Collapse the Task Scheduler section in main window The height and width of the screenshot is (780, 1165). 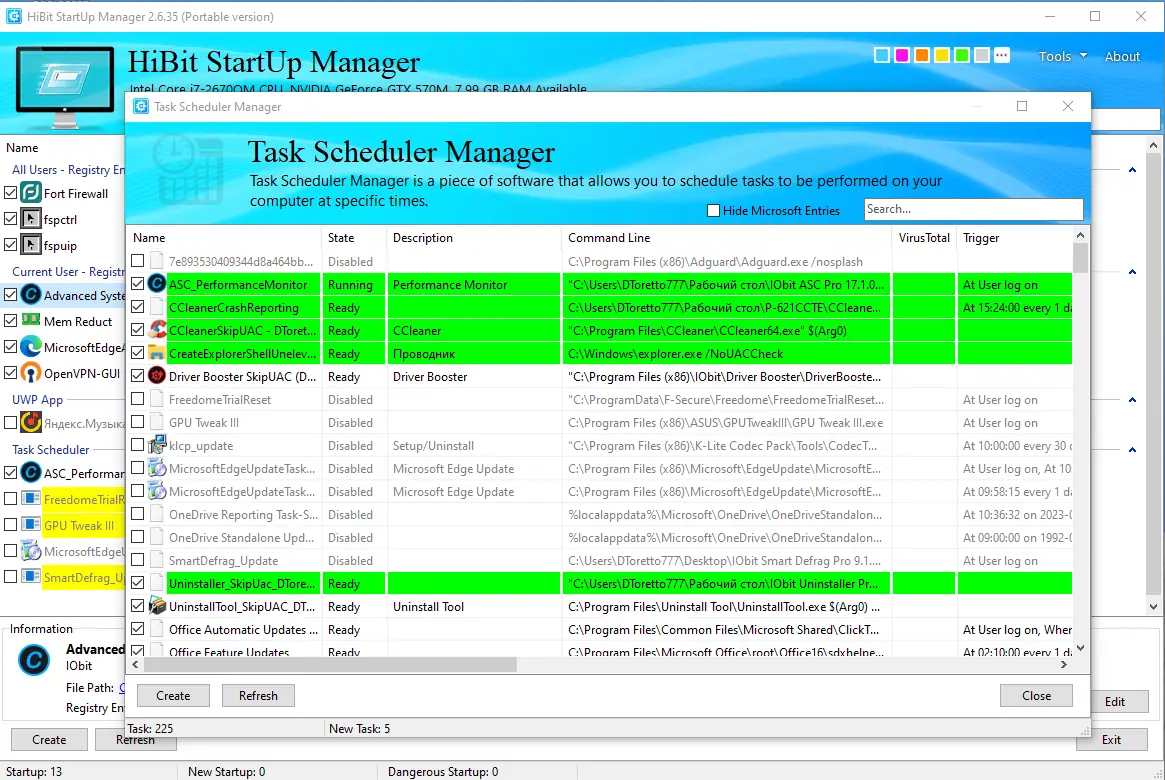point(1132,449)
